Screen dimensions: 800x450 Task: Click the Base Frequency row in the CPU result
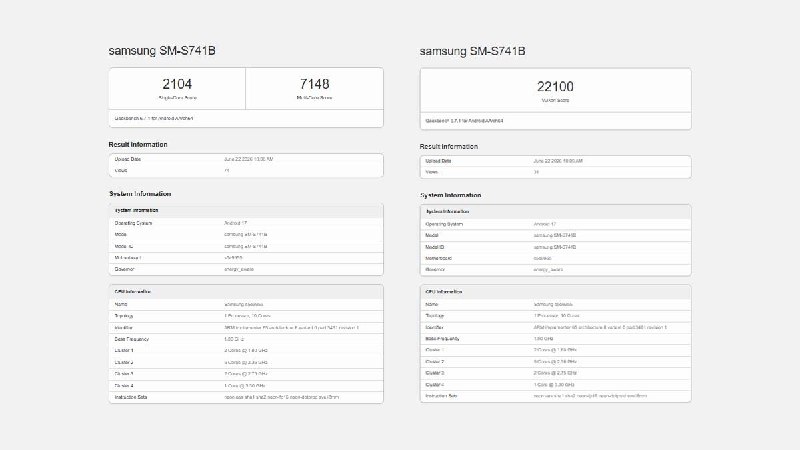[246, 339]
